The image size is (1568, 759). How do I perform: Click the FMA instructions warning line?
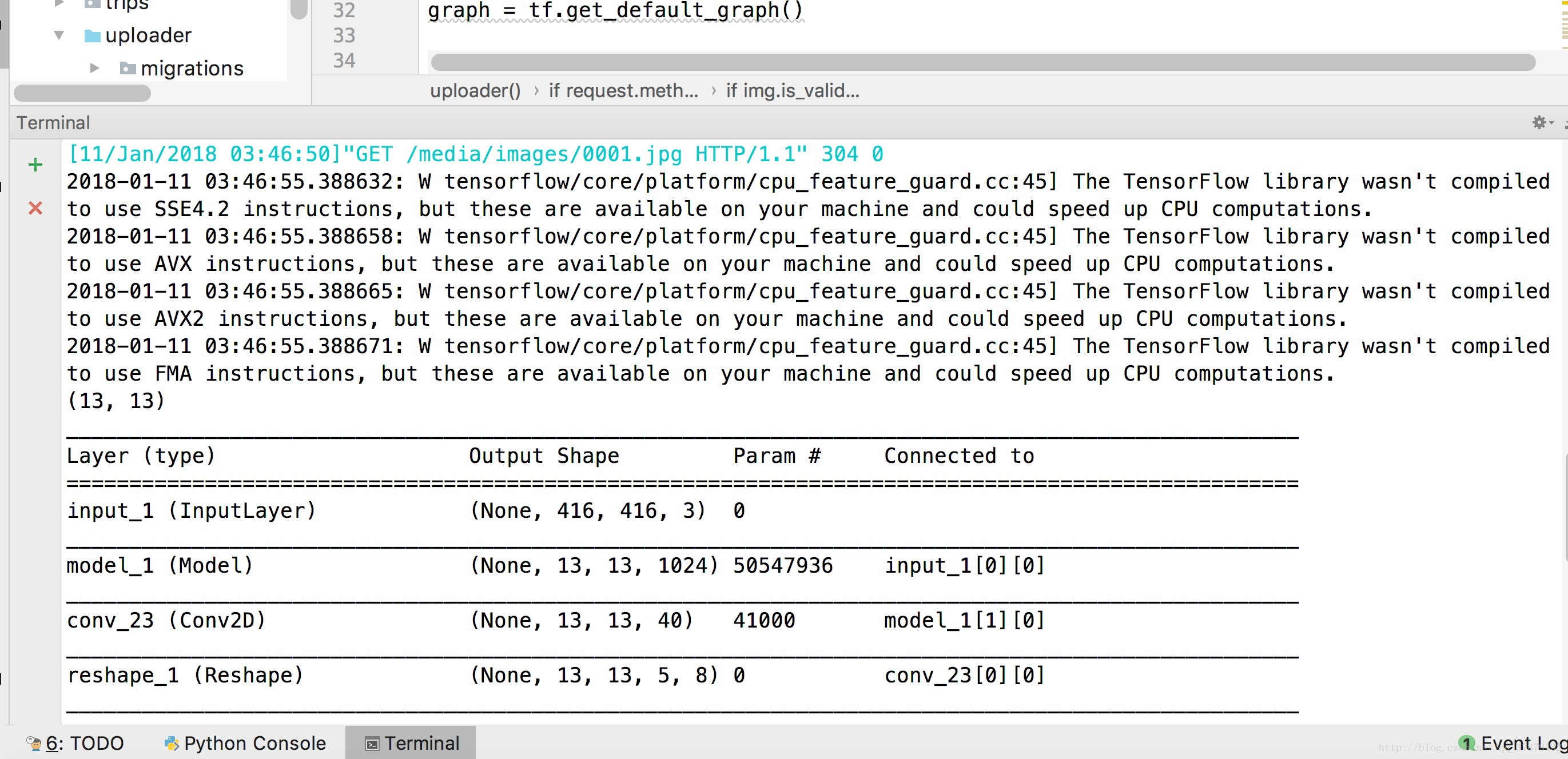click(701, 373)
